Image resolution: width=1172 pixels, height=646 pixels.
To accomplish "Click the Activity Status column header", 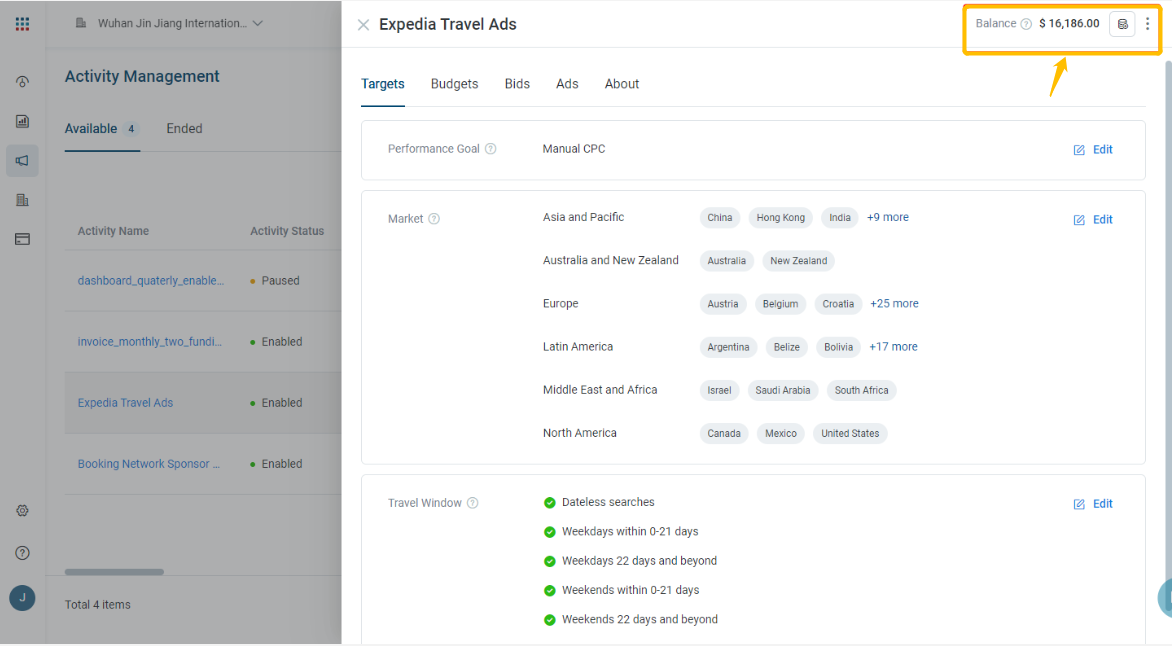I will coord(287,231).
